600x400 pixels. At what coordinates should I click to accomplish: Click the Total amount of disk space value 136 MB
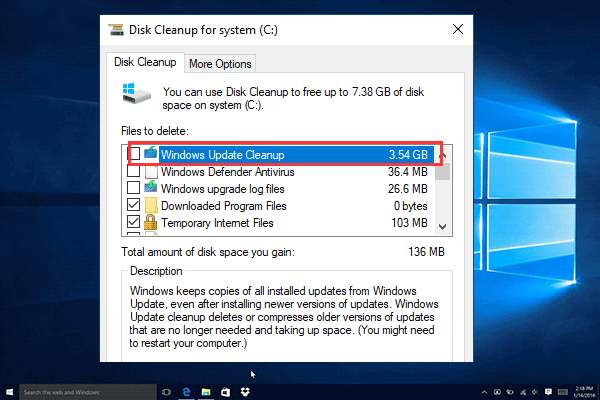(426, 252)
